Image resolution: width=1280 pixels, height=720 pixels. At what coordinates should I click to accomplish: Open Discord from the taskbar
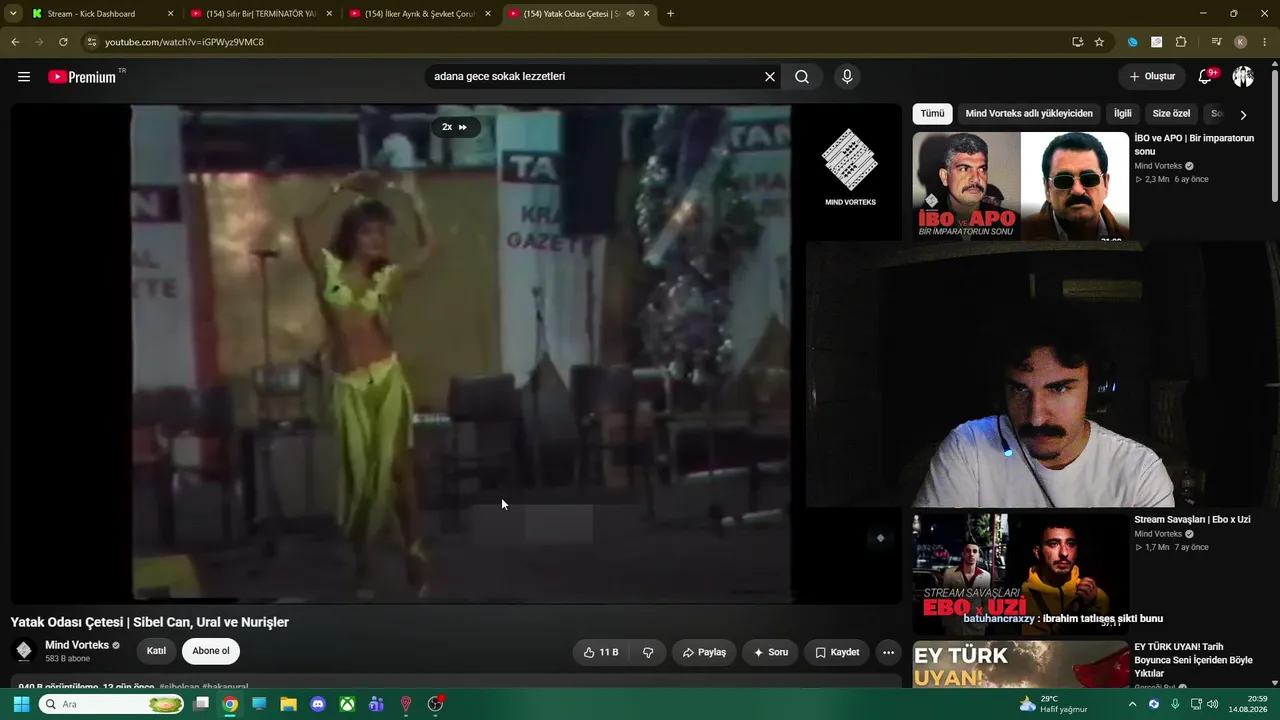[x=318, y=704]
